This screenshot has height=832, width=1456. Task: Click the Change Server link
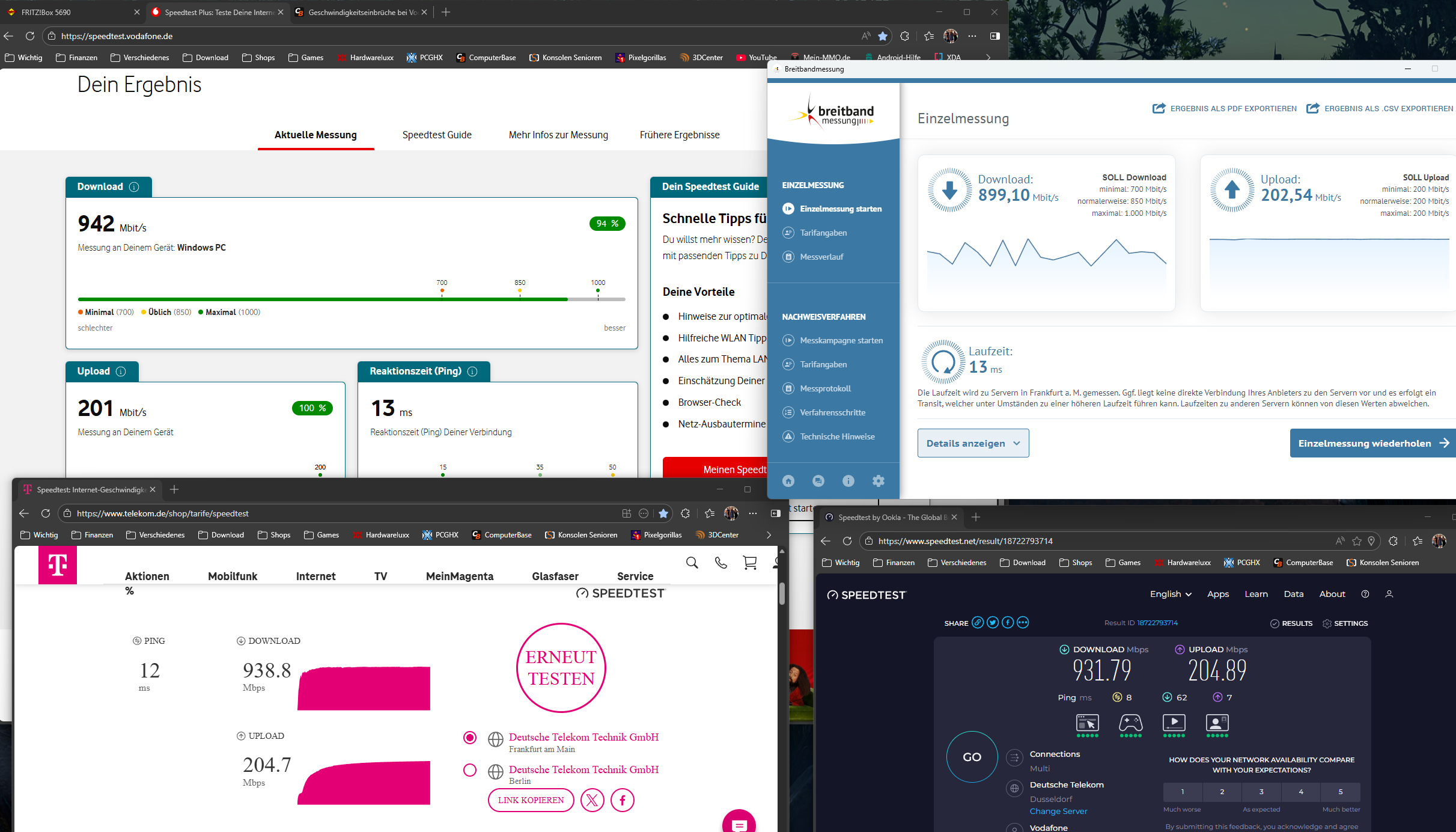click(1058, 811)
